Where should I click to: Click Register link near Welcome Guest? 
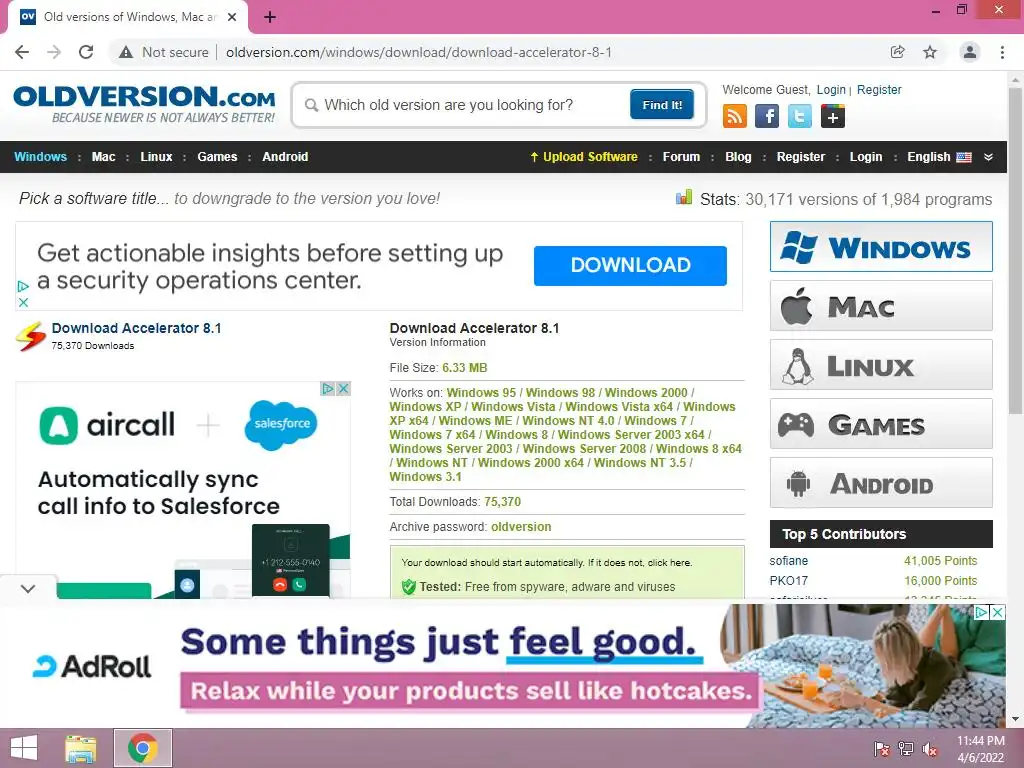point(879,90)
